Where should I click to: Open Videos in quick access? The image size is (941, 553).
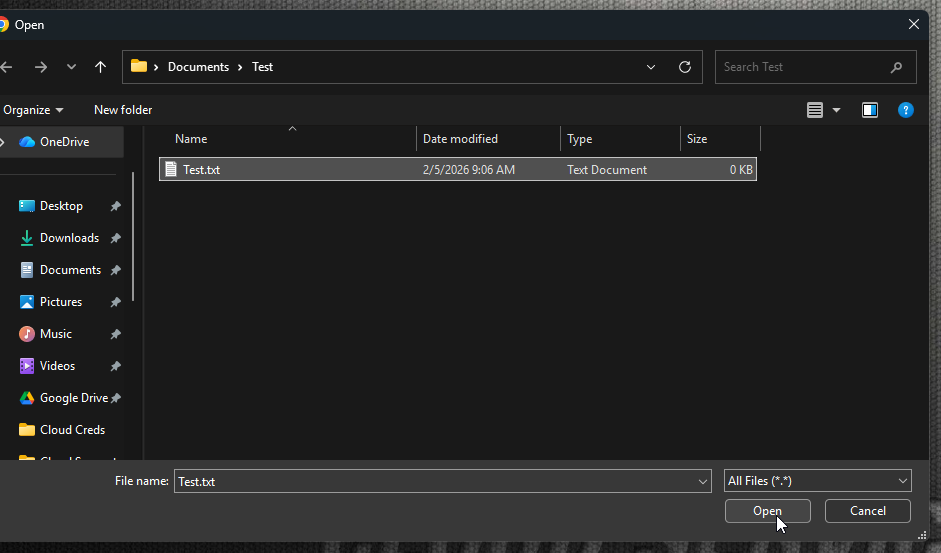pos(57,366)
